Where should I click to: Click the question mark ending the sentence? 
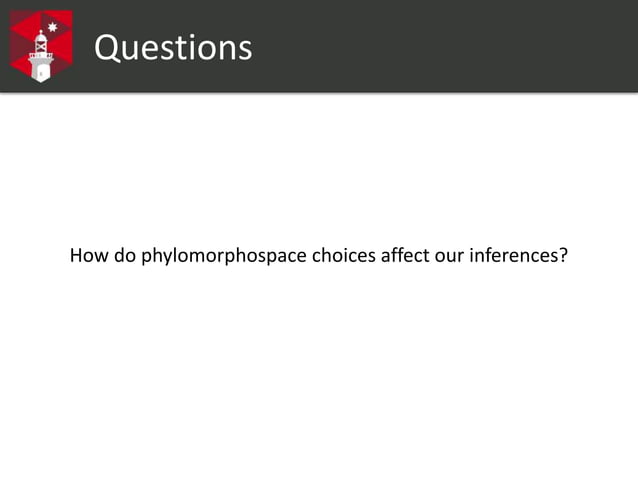(563, 255)
